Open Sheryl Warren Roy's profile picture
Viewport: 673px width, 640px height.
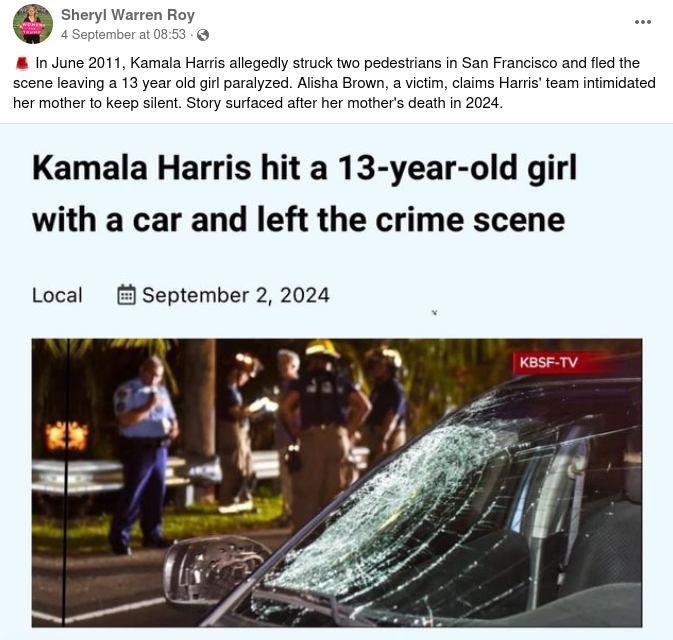click(33, 24)
